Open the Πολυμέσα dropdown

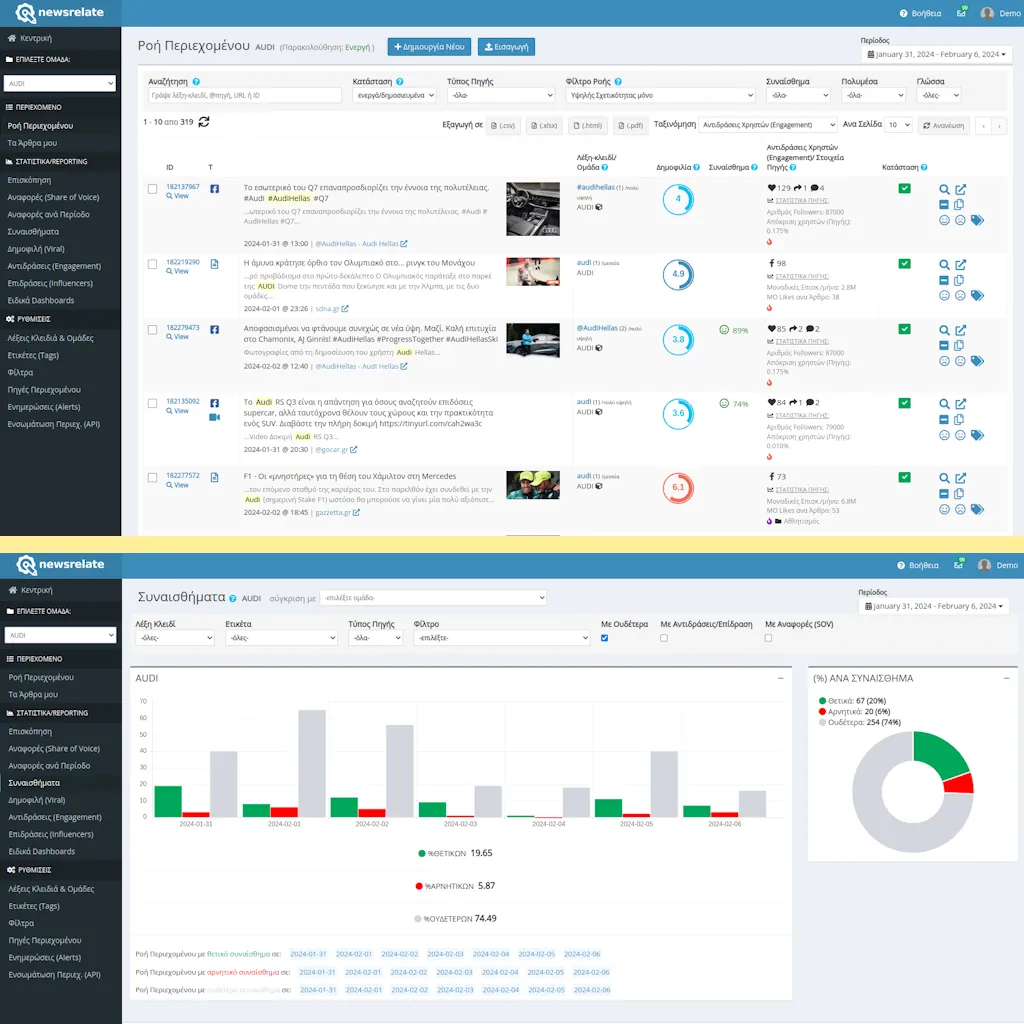[874, 95]
